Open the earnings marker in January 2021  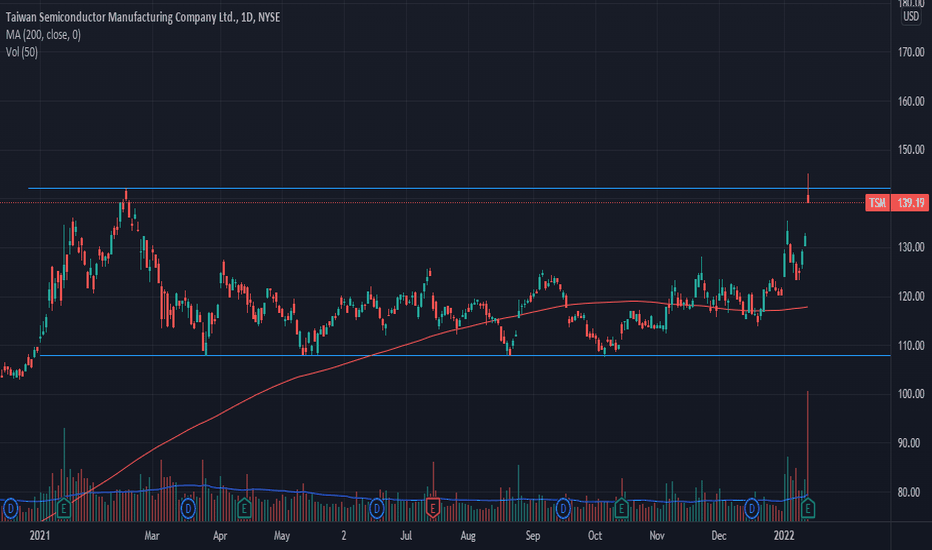click(x=63, y=509)
